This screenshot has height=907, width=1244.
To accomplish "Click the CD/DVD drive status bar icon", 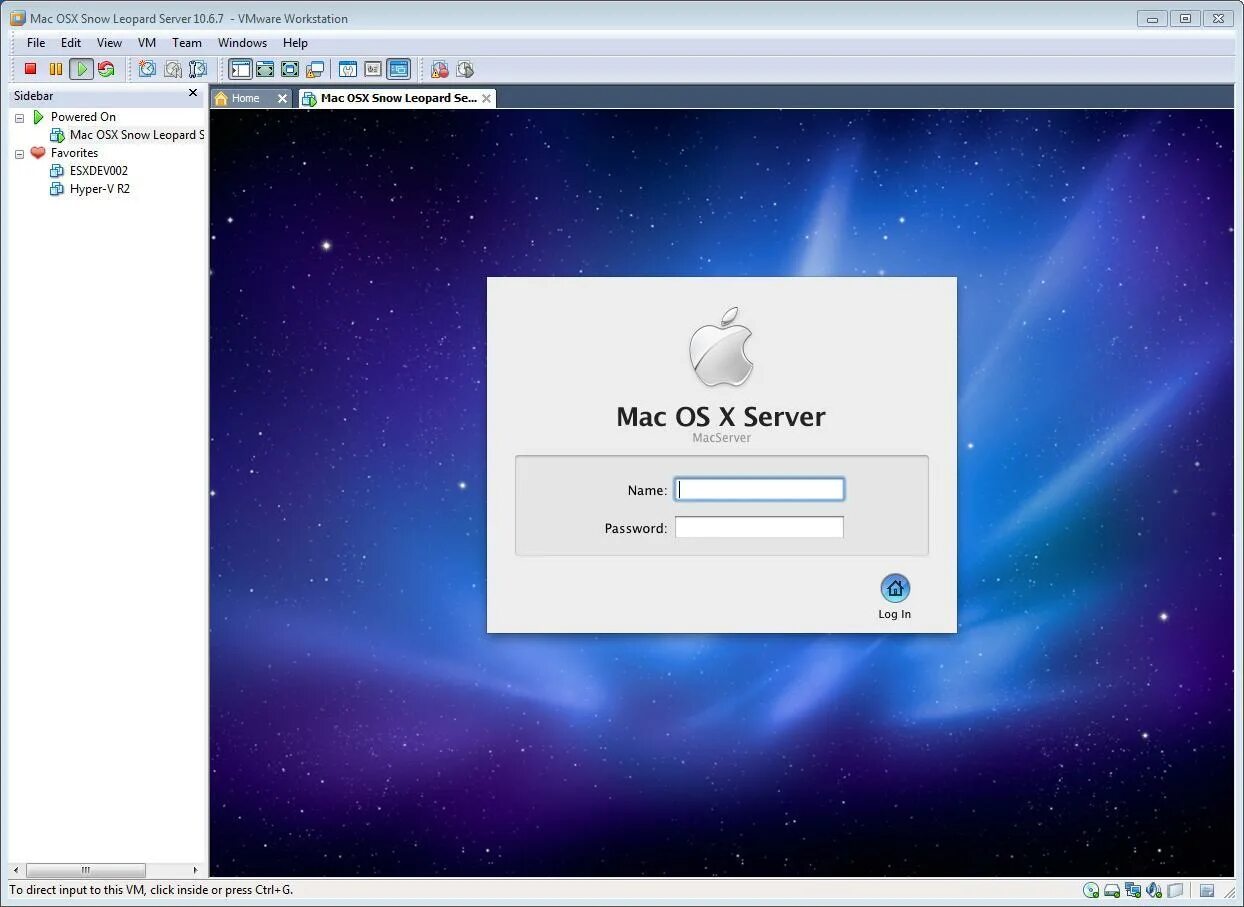I will coord(1091,890).
